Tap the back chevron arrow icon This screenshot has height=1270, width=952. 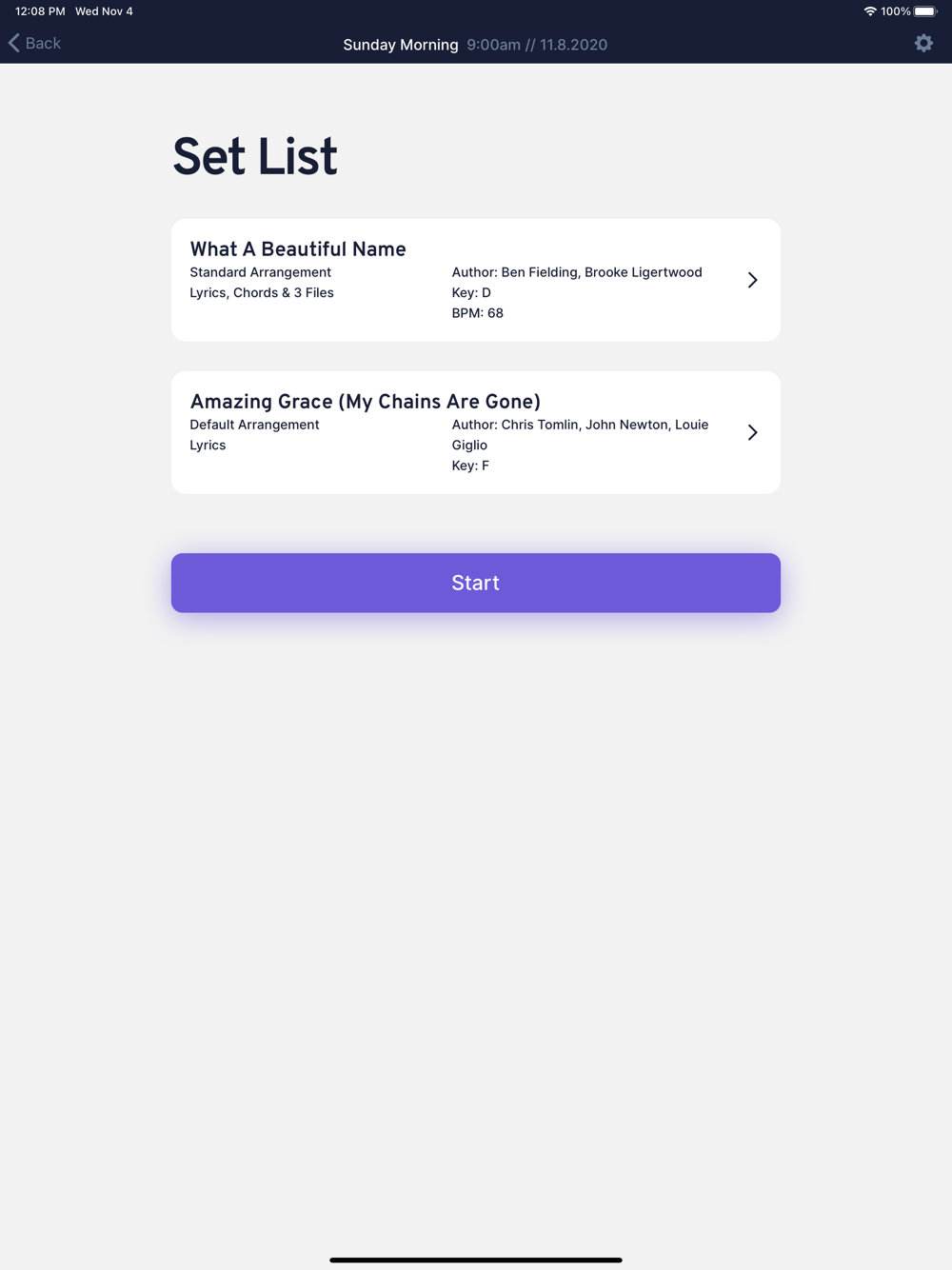point(13,43)
